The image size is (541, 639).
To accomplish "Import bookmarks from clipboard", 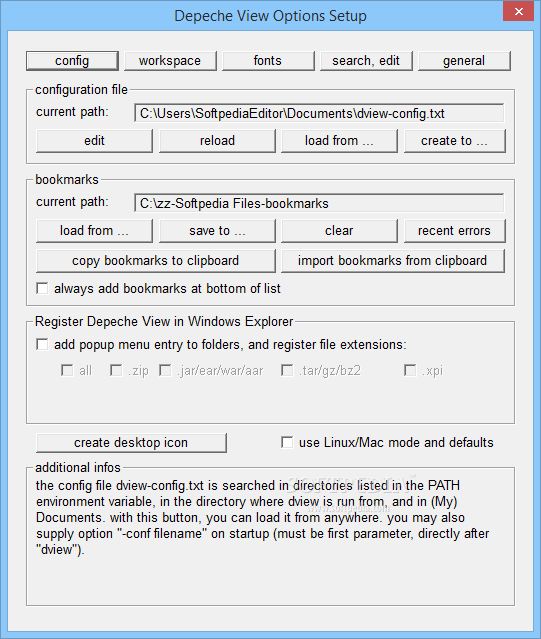I will click(393, 261).
